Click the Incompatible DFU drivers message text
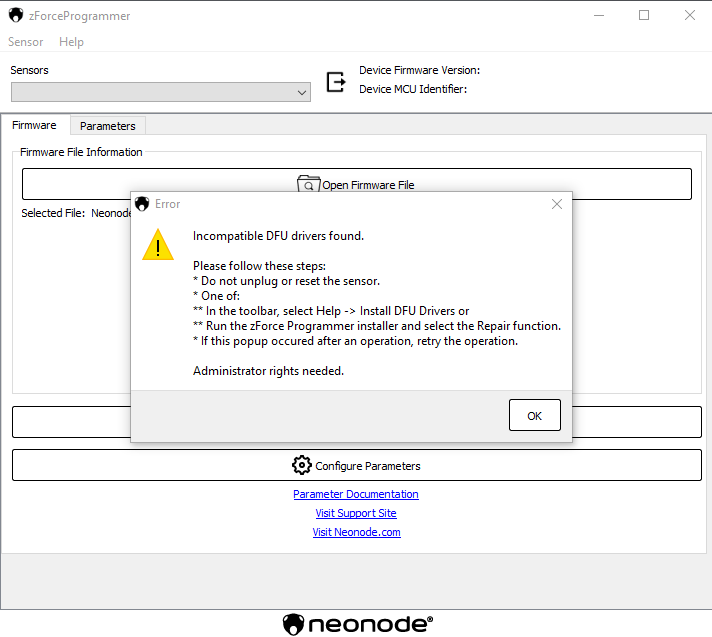 tap(278, 236)
